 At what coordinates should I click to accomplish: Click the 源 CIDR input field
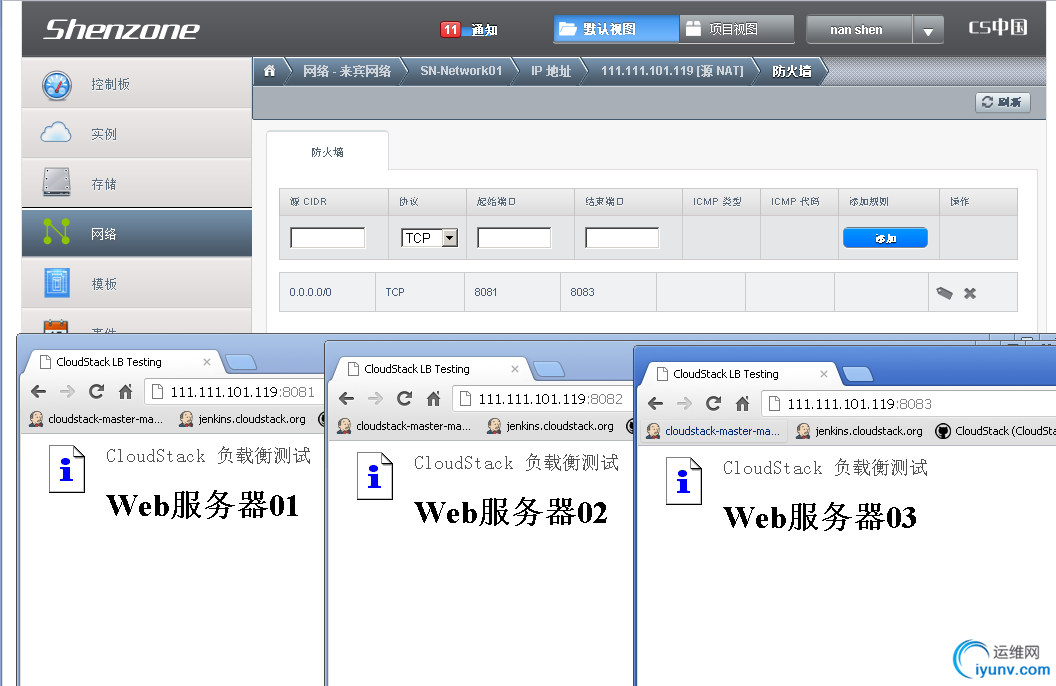coord(327,238)
